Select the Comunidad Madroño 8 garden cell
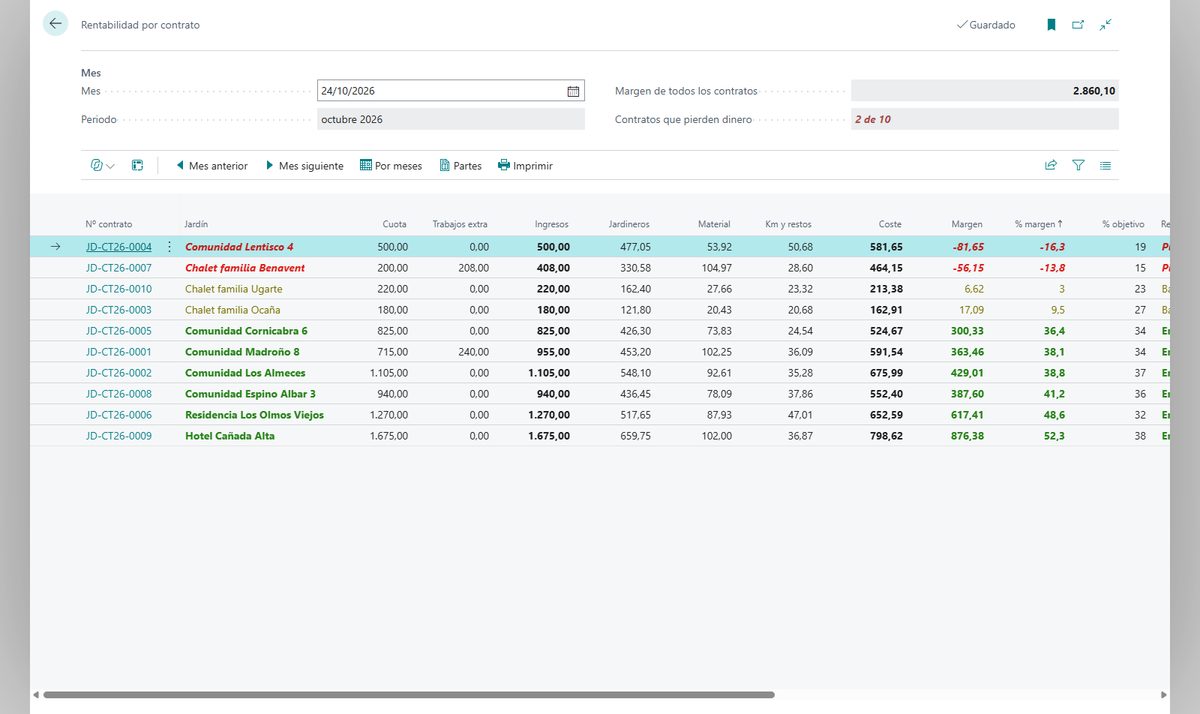The width and height of the screenshot is (1200, 714). 242,352
